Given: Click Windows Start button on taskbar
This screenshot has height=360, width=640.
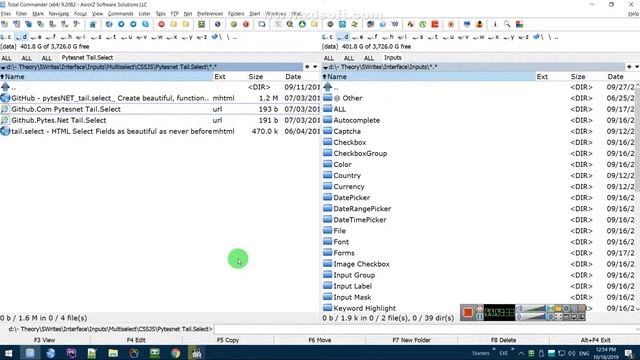Looking at the screenshot, I should click(8, 353).
